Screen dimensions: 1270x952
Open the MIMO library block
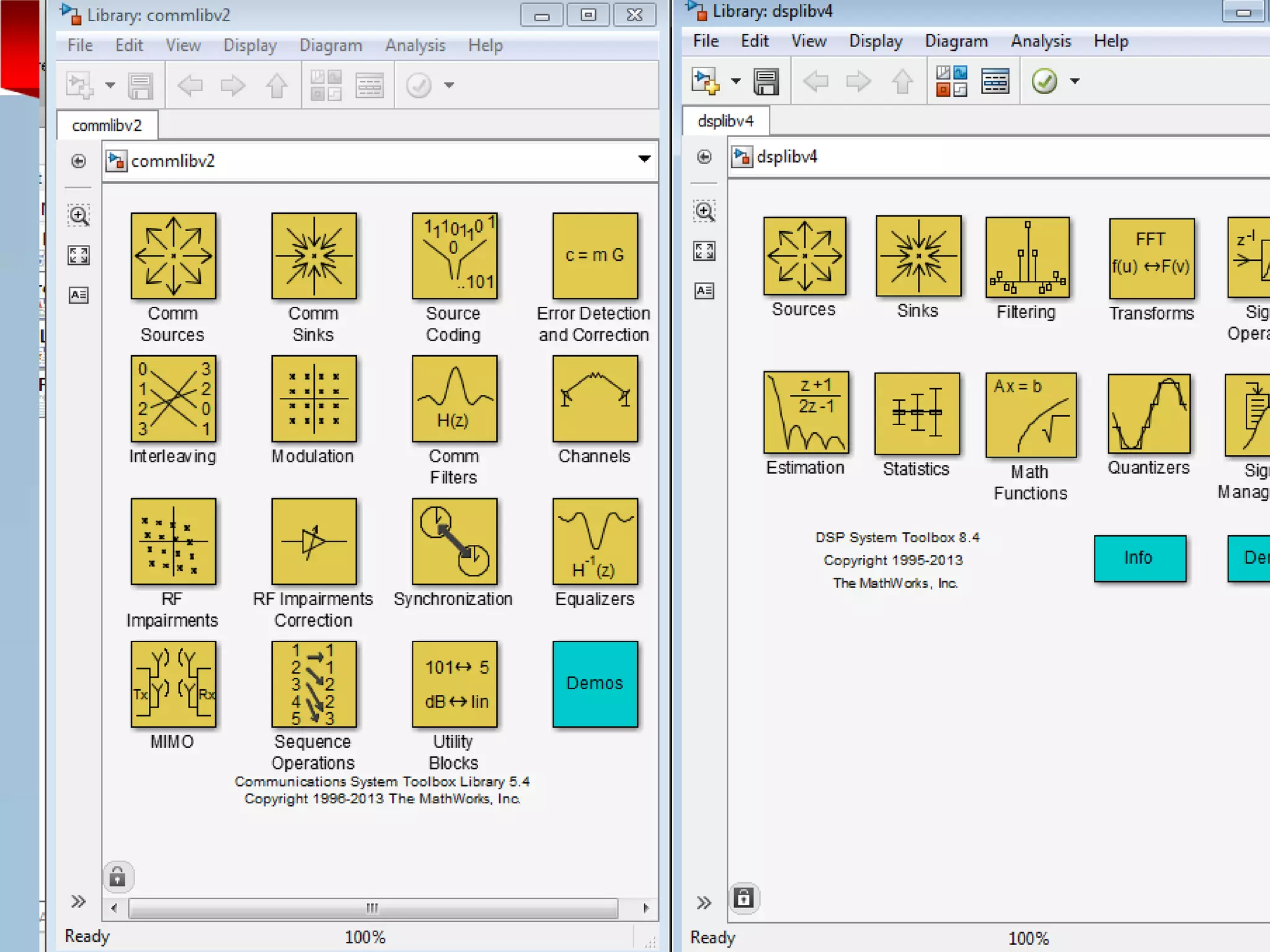click(x=173, y=684)
